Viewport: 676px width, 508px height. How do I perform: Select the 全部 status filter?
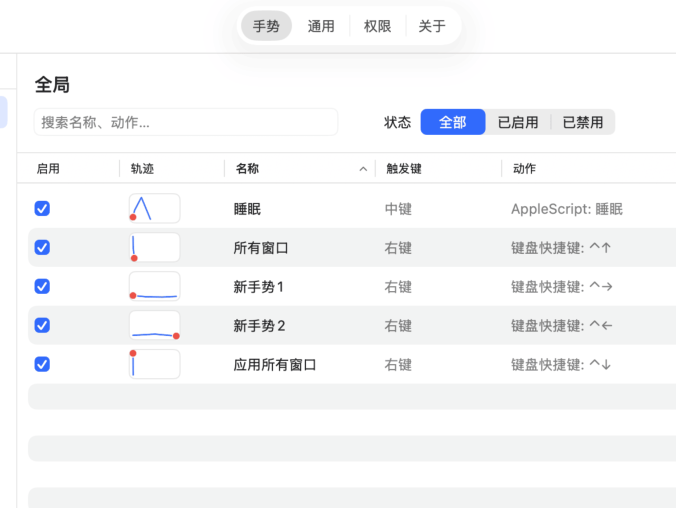[453, 122]
